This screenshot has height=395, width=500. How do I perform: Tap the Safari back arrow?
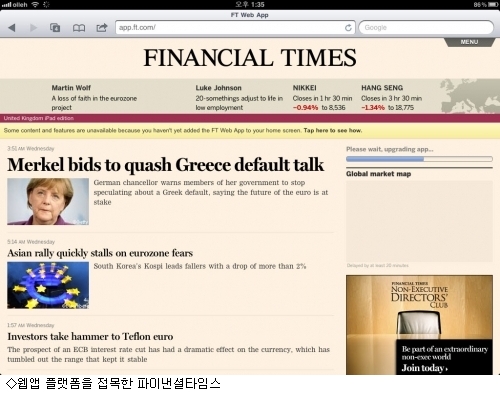12,28
